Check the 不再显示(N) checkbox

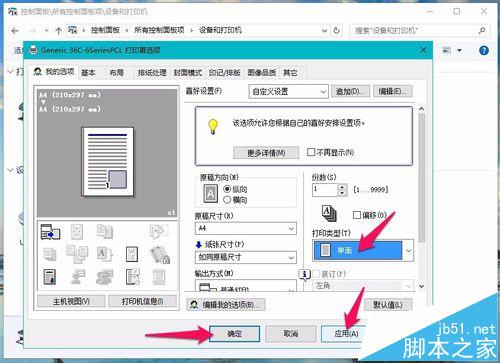point(311,152)
